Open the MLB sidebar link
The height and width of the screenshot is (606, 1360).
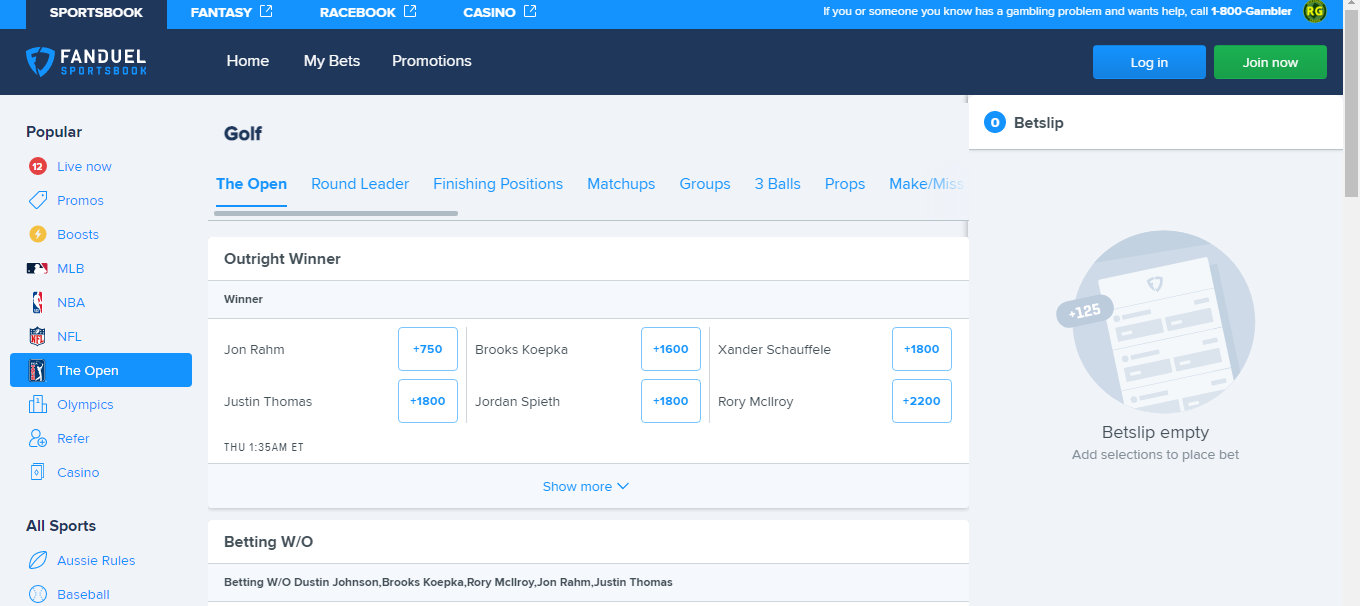click(71, 269)
